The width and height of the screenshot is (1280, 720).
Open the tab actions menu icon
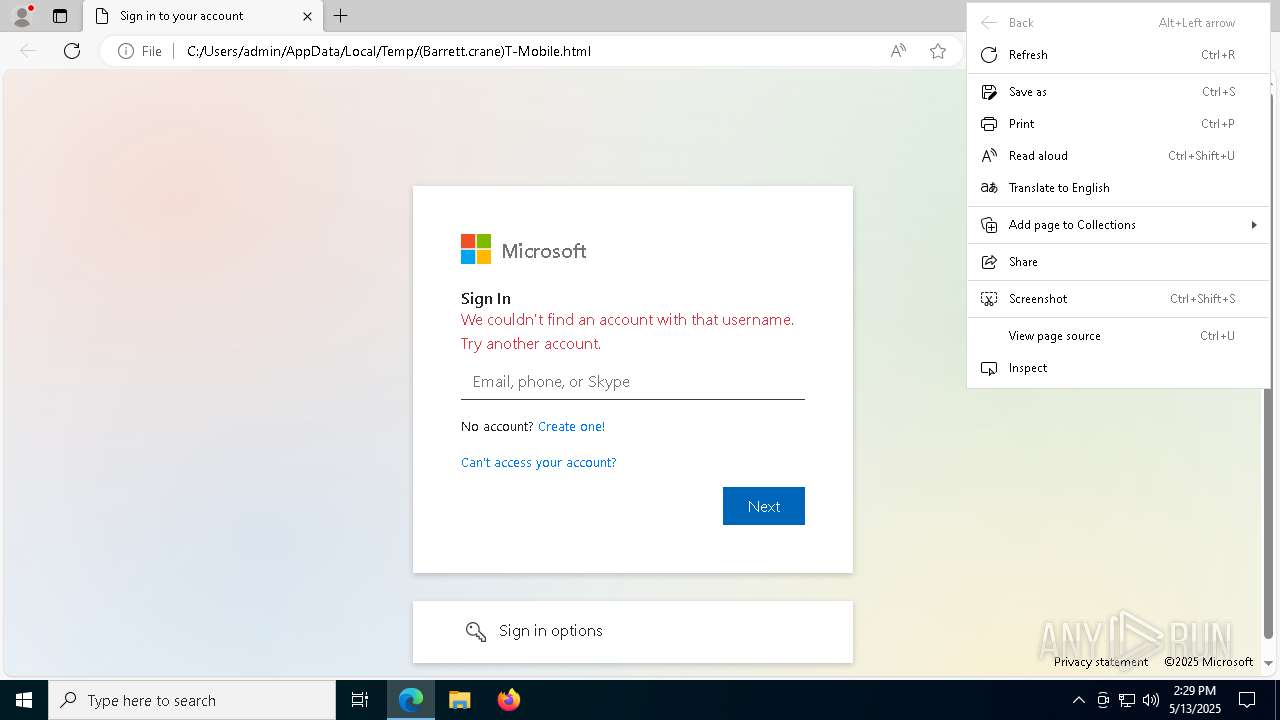(60, 16)
